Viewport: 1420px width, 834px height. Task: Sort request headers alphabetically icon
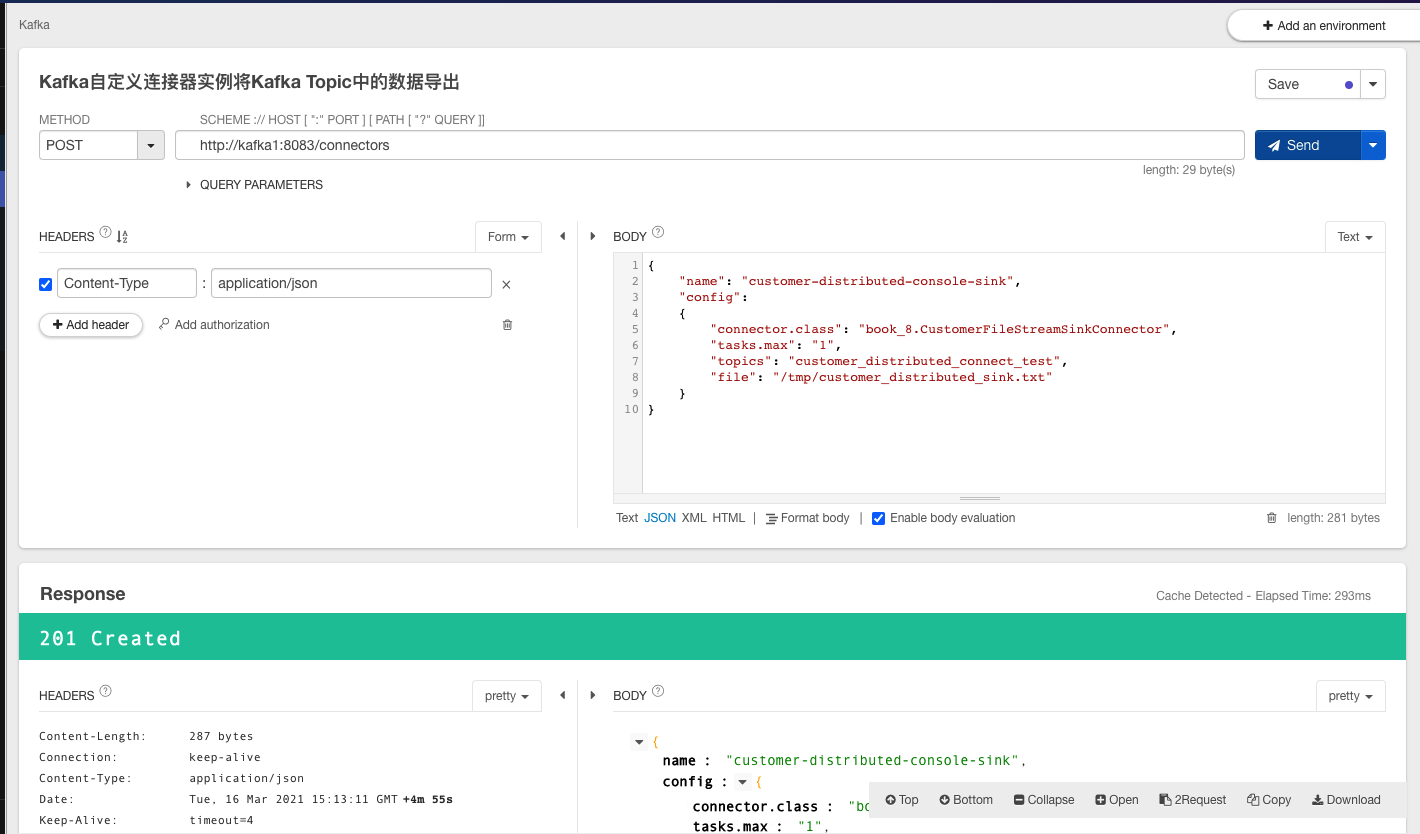pyautogui.click(x=122, y=237)
